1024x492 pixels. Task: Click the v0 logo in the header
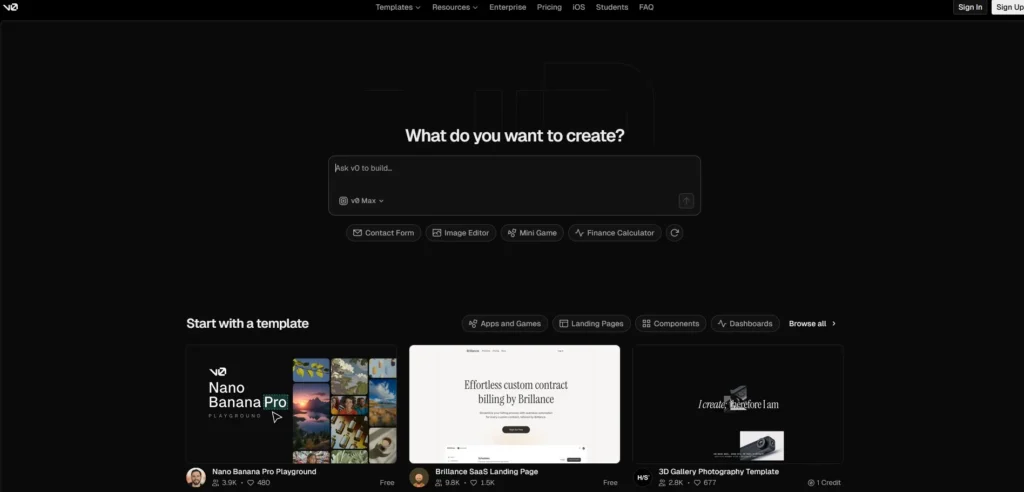[10, 7]
